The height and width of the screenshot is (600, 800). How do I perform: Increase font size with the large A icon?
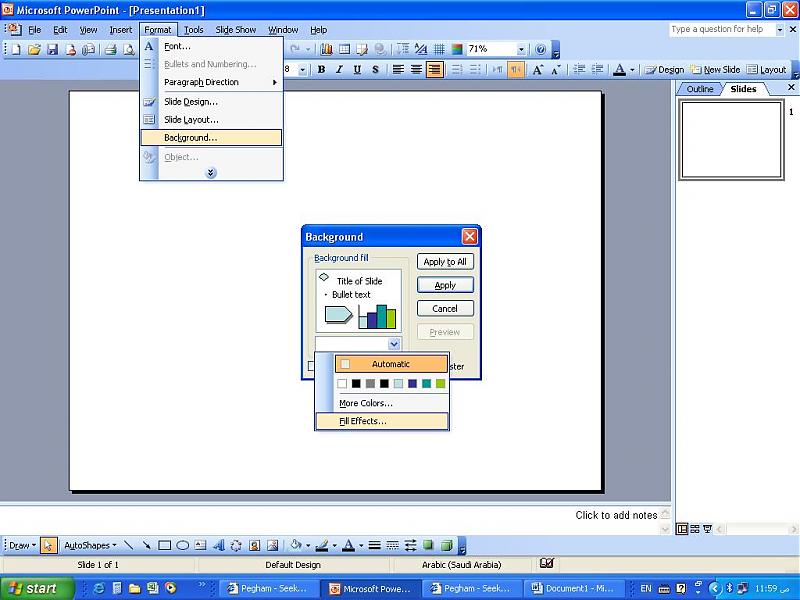click(x=537, y=69)
